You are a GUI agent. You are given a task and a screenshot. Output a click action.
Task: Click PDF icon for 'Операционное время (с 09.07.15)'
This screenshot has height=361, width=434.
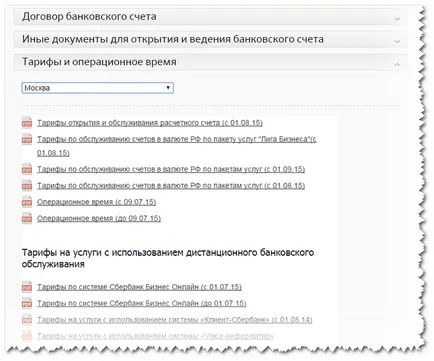click(x=27, y=202)
